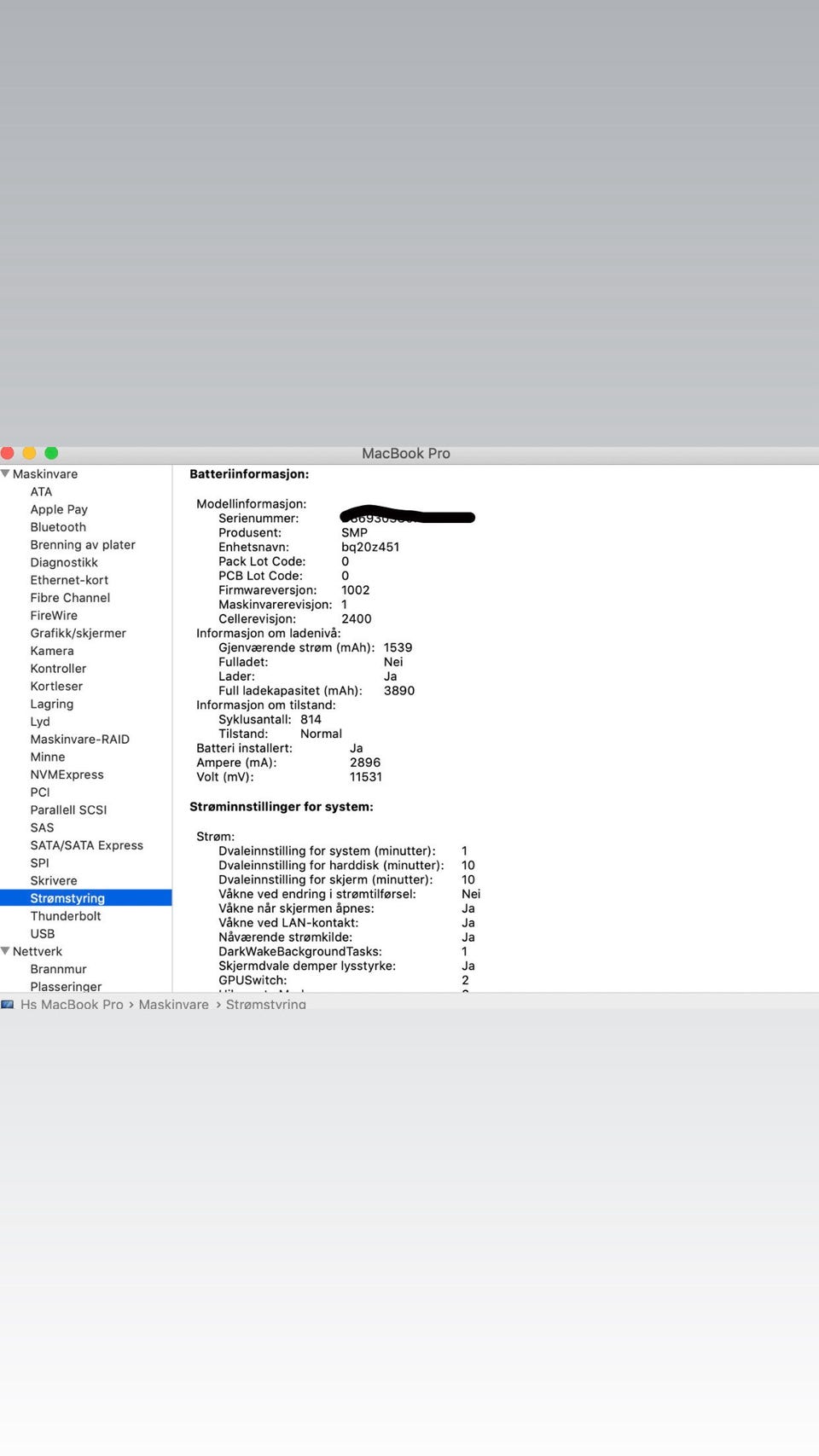Click Volt value 11531
The height and width of the screenshot is (1456, 819).
click(x=366, y=777)
